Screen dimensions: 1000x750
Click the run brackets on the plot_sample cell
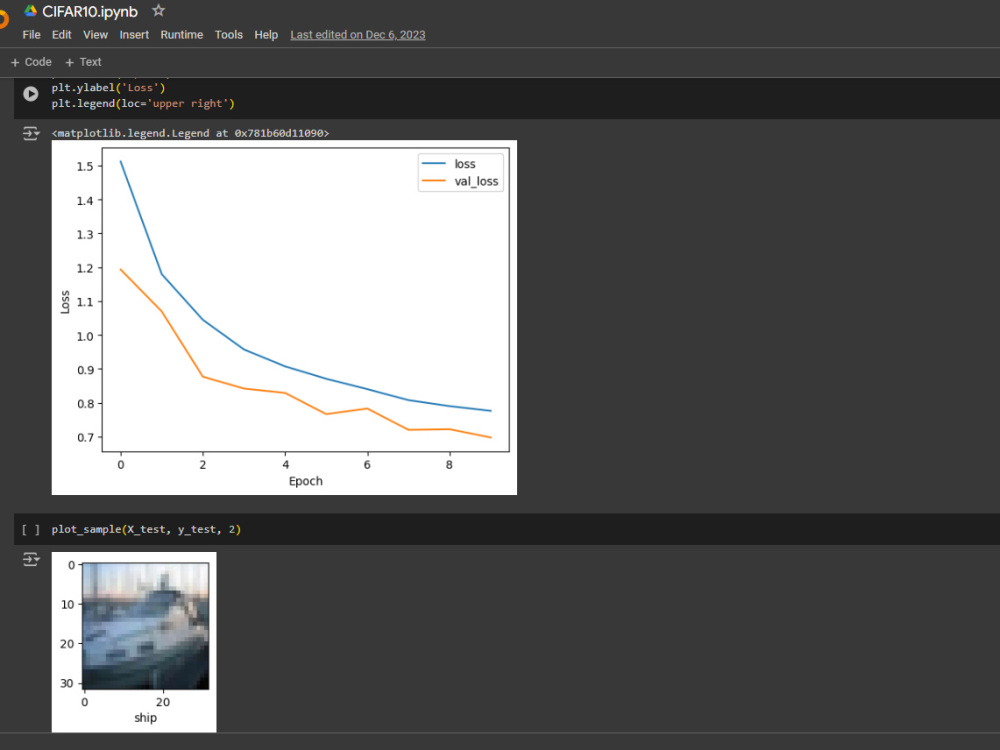(x=30, y=529)
